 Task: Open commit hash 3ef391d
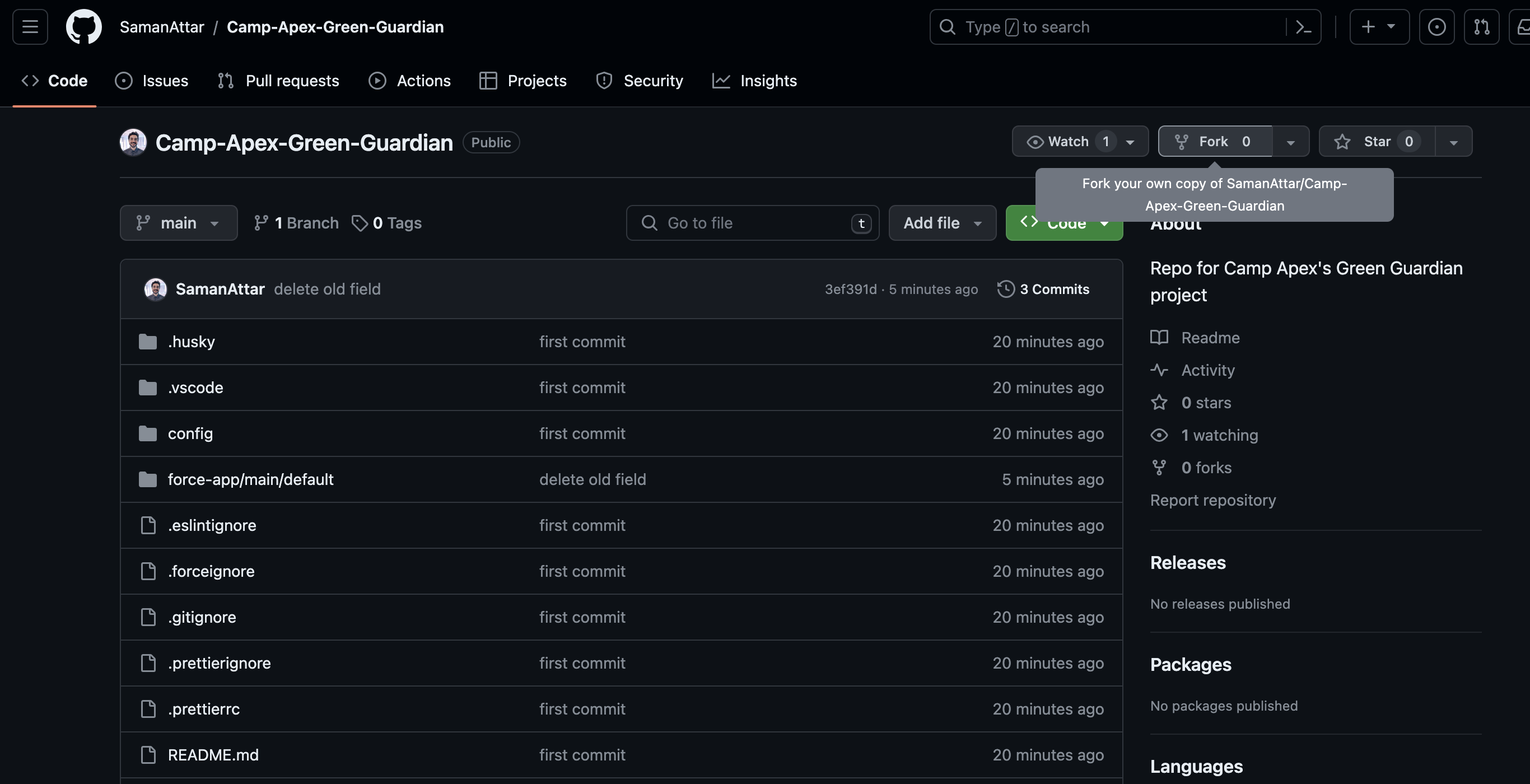(851, 290)
